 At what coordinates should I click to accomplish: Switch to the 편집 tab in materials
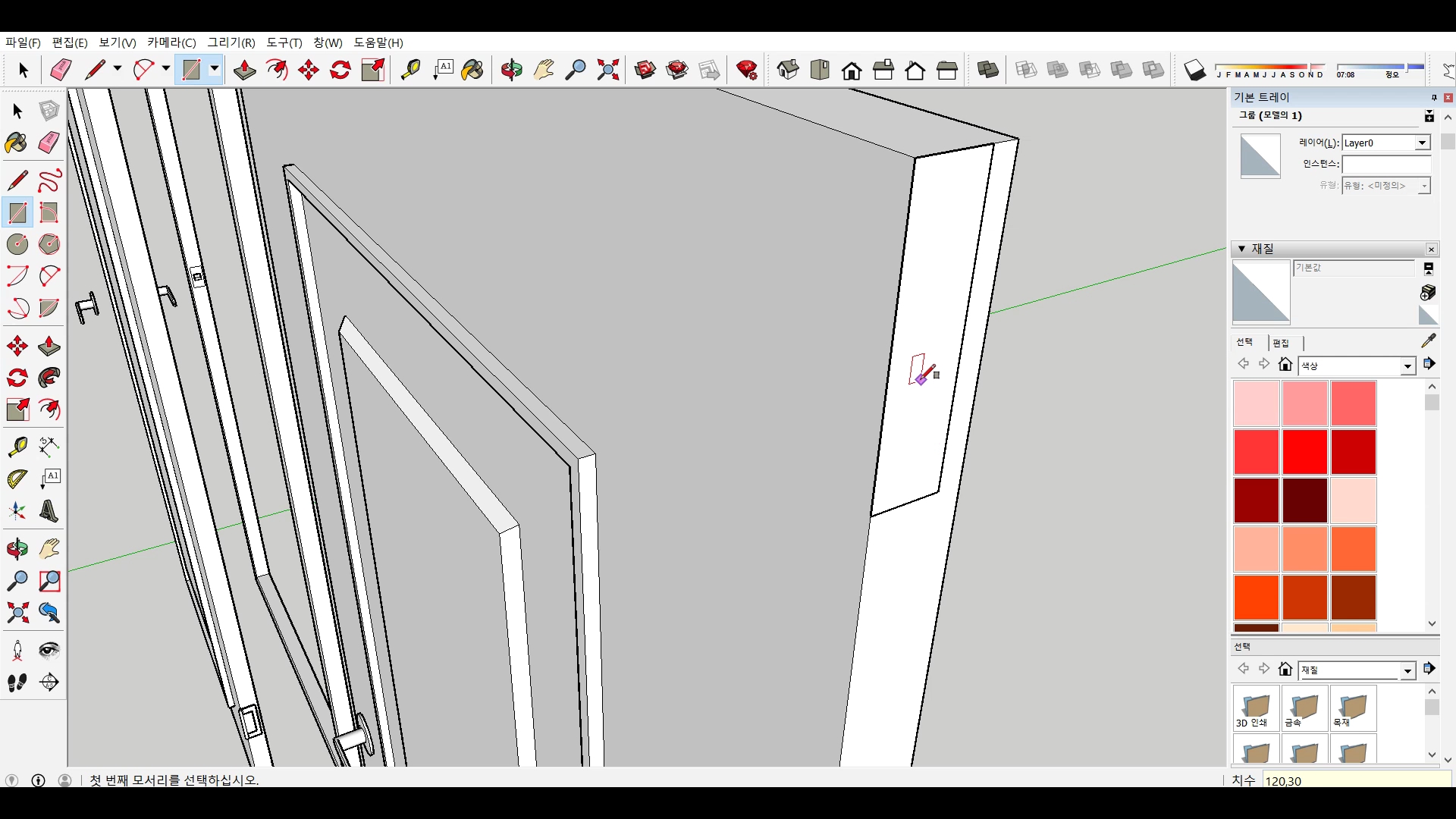tap(1281, 343)
